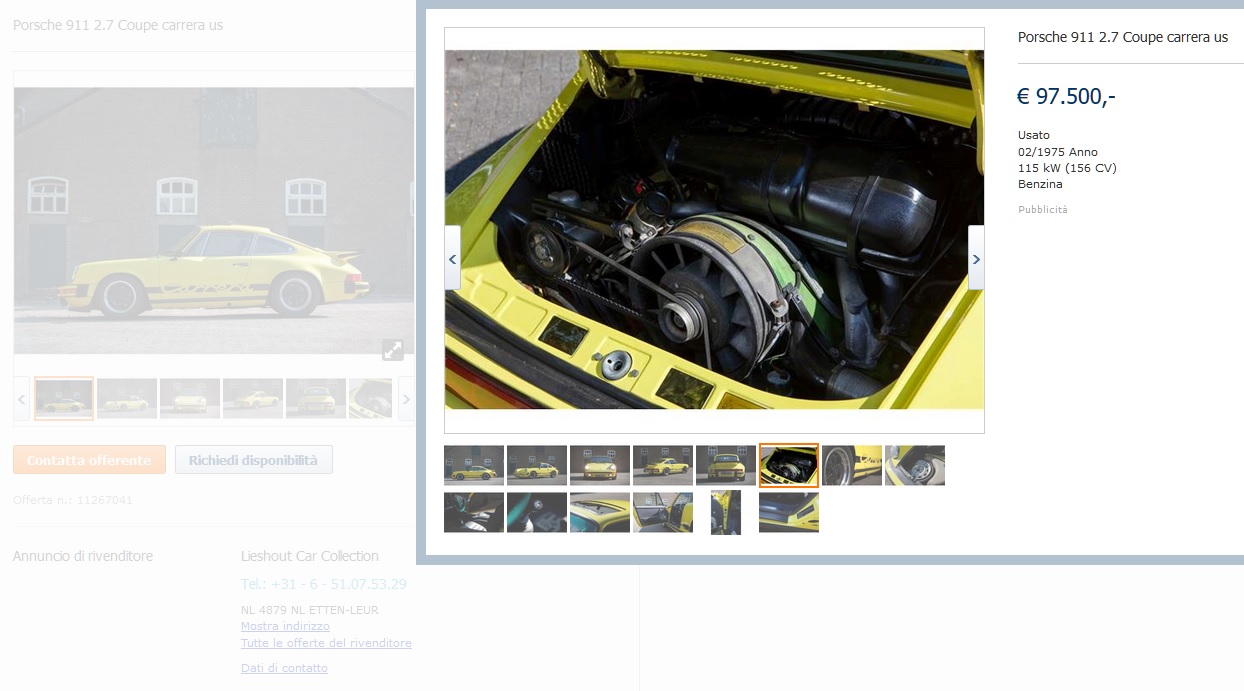Image resolution: width=1244 pixels, height=691 pixels.
Task: Select the open door thumbnail
Action: tap(663, 512)
